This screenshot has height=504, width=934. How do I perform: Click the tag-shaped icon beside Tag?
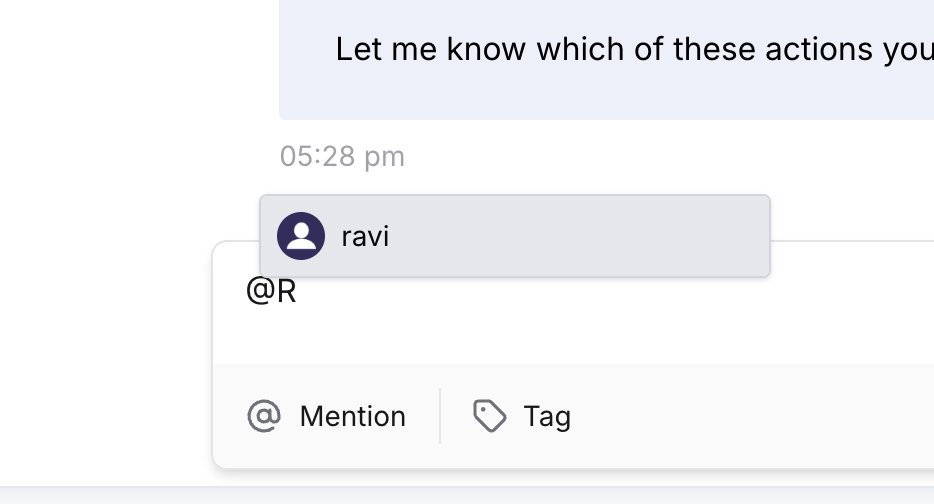click(x=489, y=416)
